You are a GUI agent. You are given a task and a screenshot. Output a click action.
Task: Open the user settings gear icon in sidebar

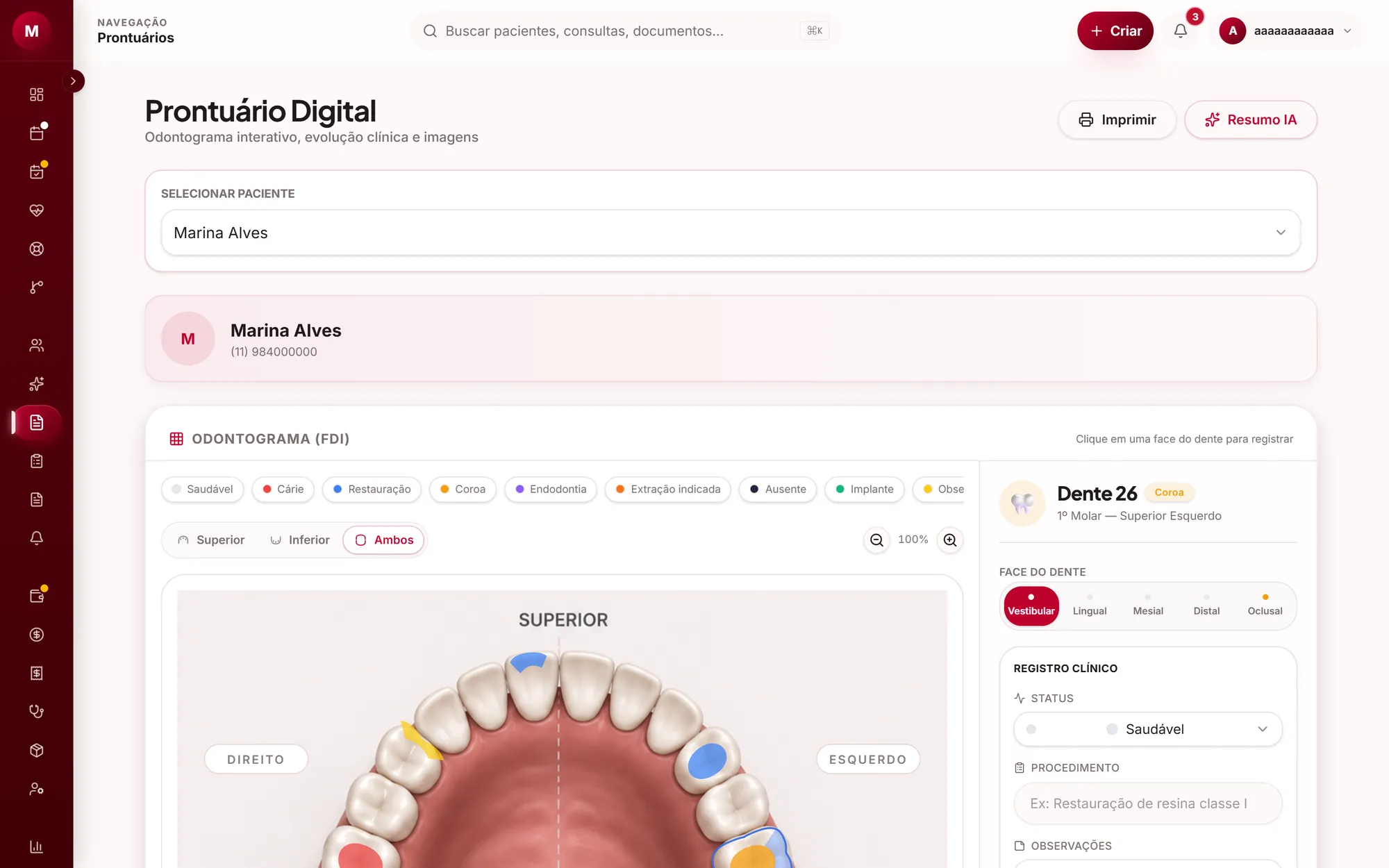tap(37, 789)
